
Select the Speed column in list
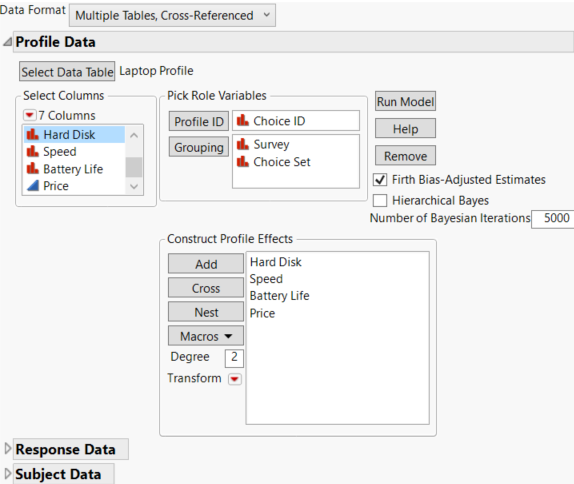pos(74,152)
